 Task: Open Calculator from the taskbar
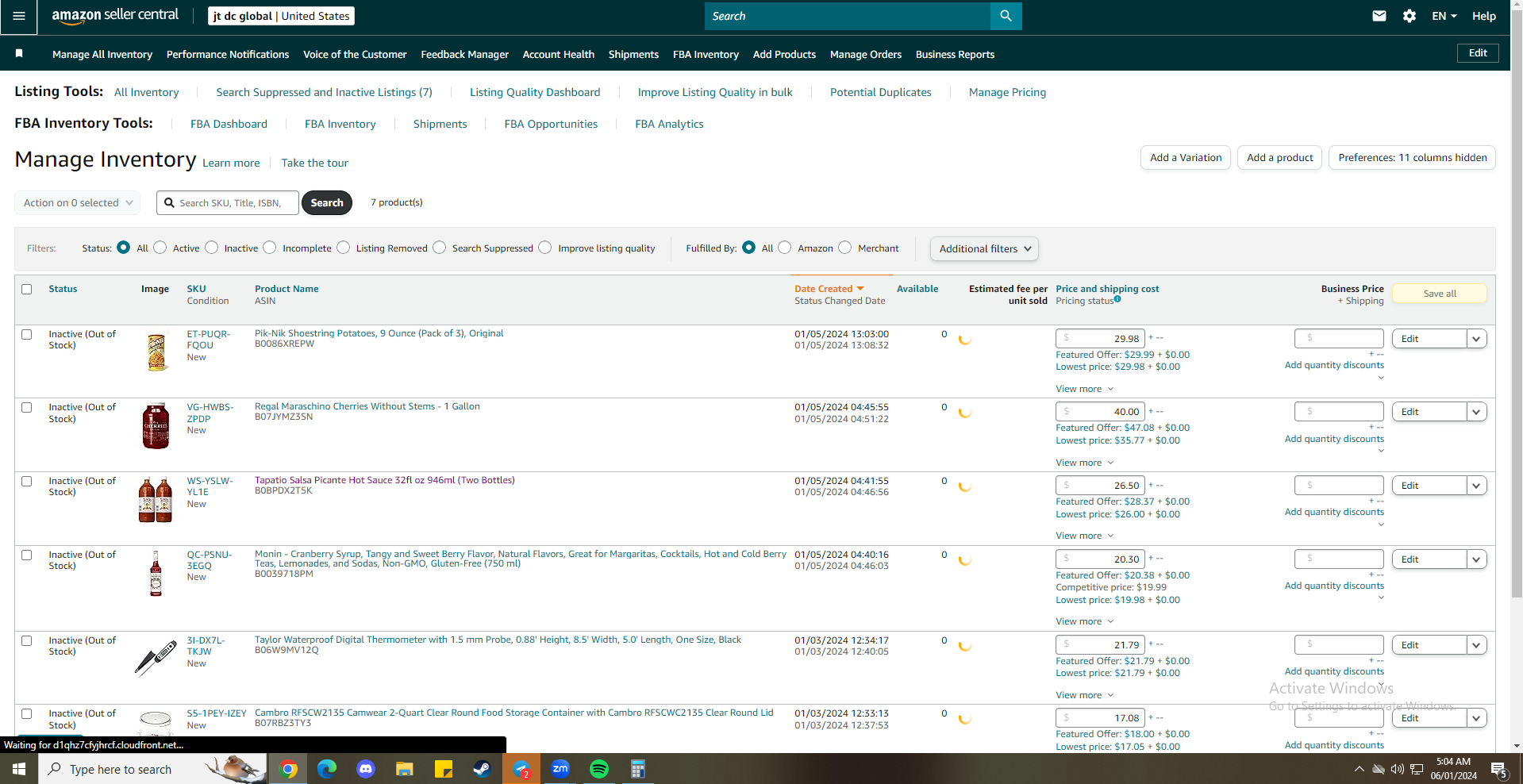pos(637,769)
